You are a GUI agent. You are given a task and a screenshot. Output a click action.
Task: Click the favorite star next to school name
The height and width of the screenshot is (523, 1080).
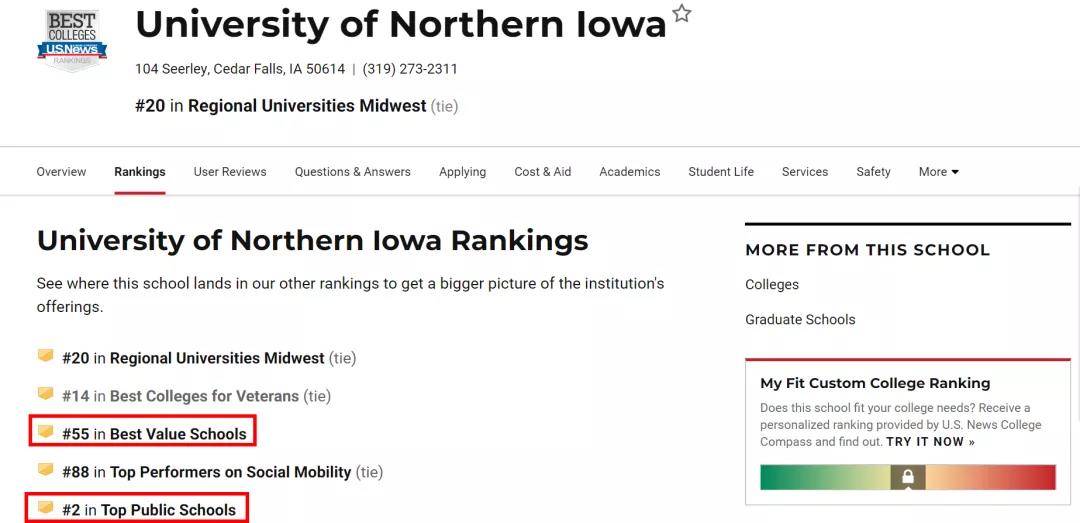pyautogui.click(x=681, y=13)
